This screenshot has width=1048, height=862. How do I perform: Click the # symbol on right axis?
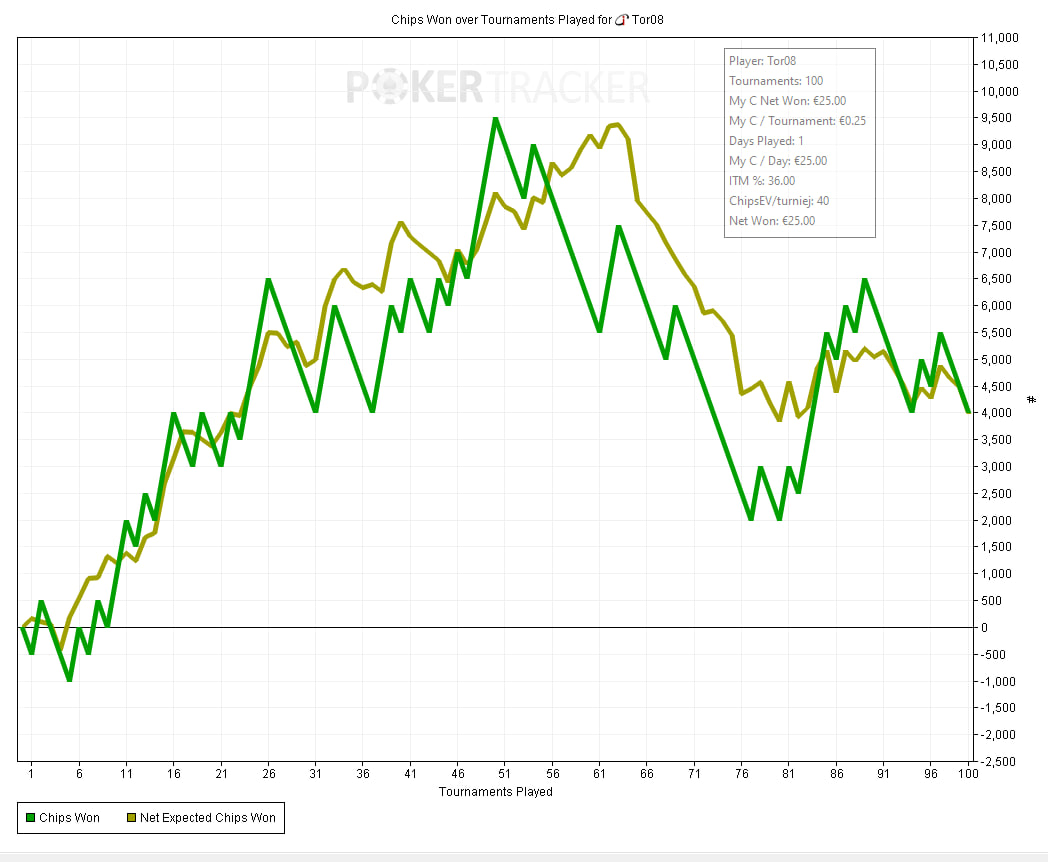[1031, 400]
